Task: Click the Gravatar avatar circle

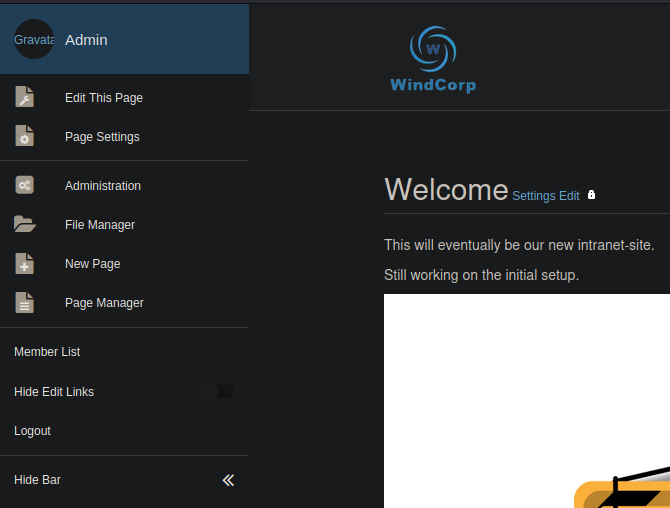Action: 34,40
